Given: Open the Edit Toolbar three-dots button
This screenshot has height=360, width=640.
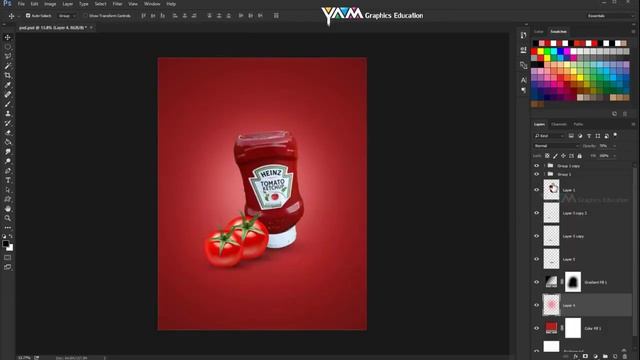Looking at the screenshot, I should click(x=8, y=228).
